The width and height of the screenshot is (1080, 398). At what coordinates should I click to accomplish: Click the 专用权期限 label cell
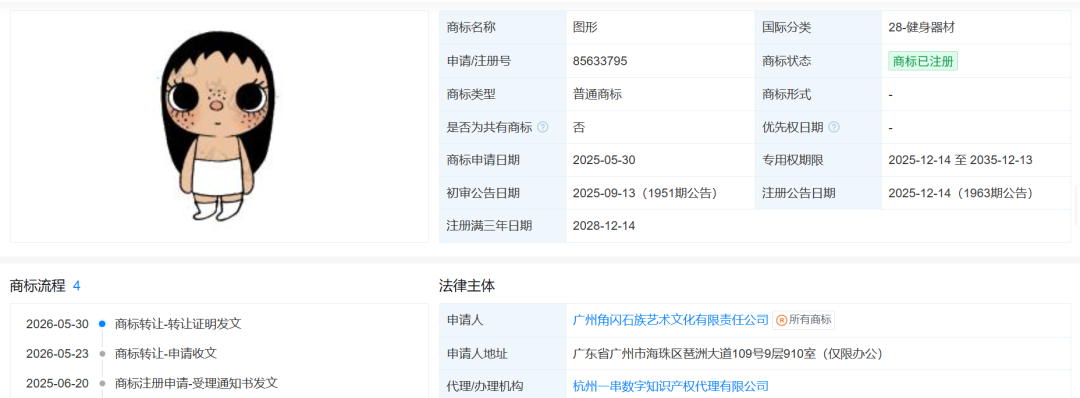click(818, 160)
